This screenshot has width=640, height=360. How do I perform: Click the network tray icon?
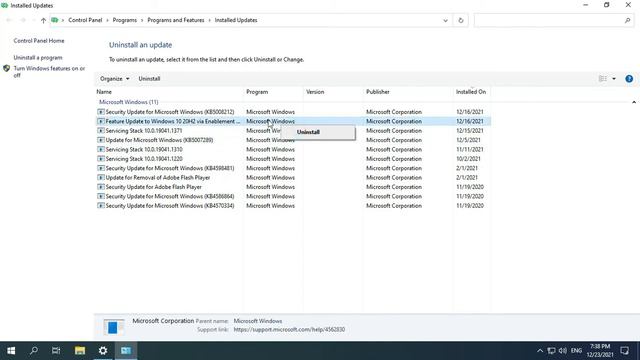click(x=551, y=351)
